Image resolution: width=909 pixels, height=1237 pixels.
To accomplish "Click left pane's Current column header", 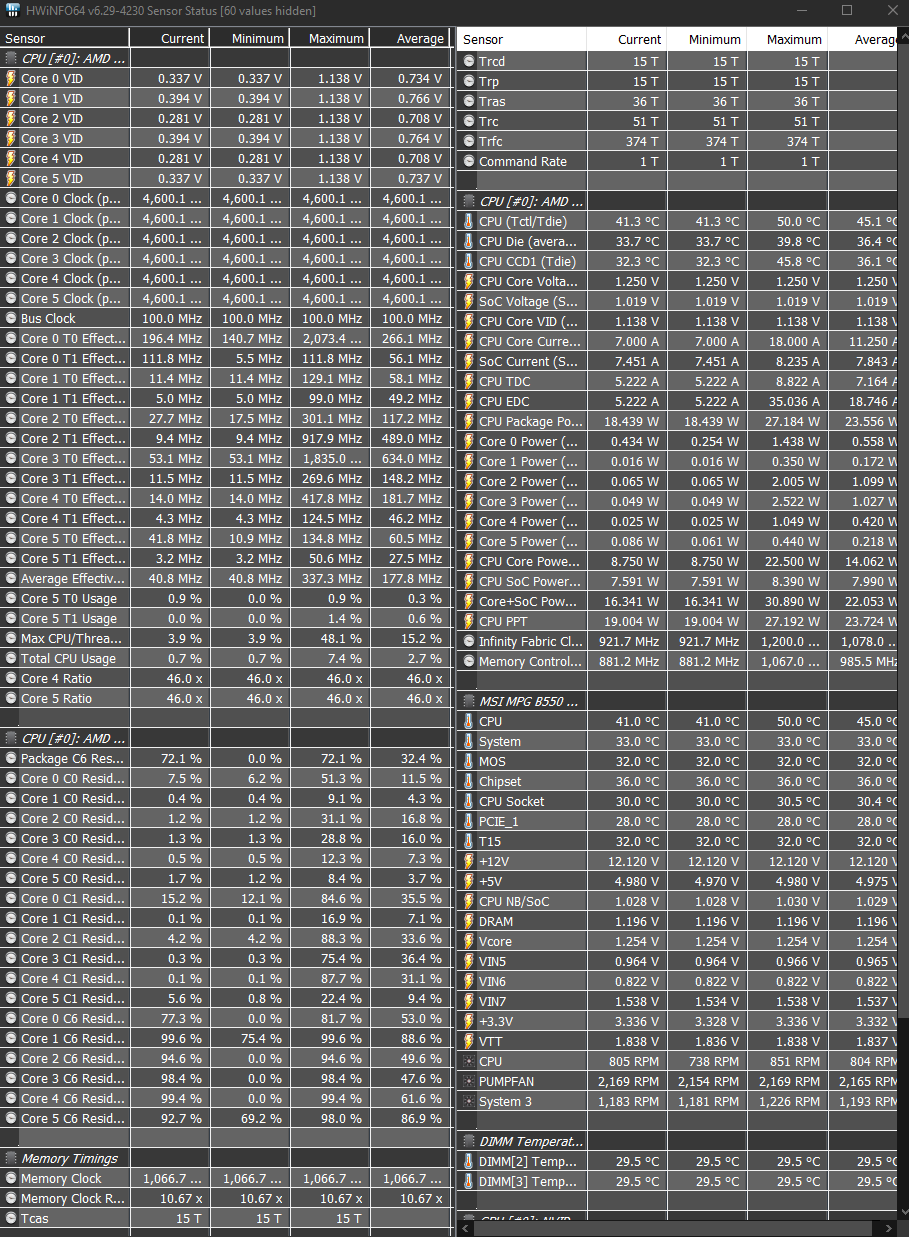I will (169, 38).
